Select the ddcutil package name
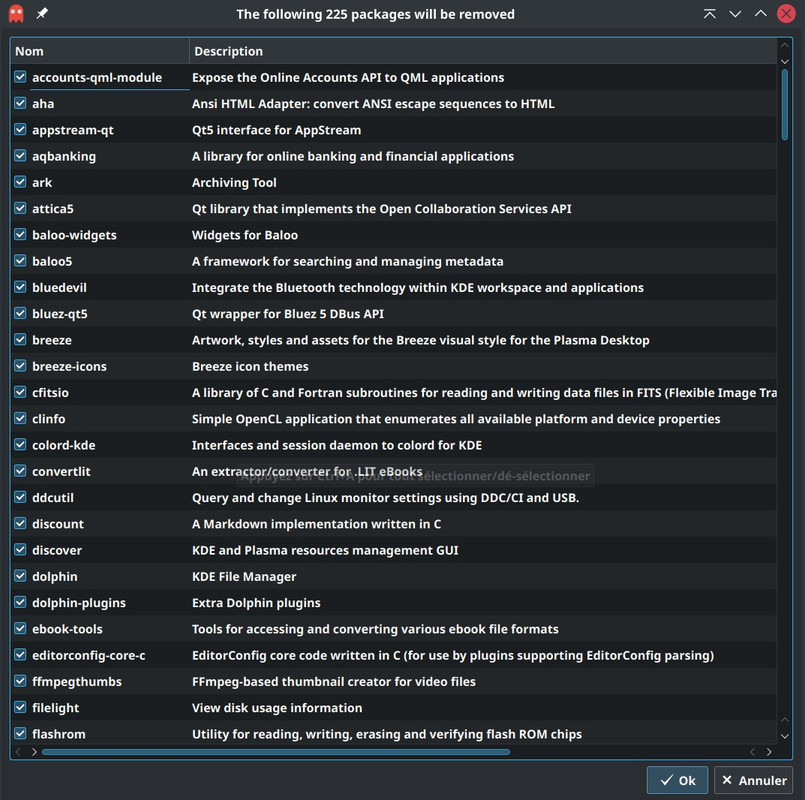This screenshot has height=800, width=805. click(x=53, y=498)
